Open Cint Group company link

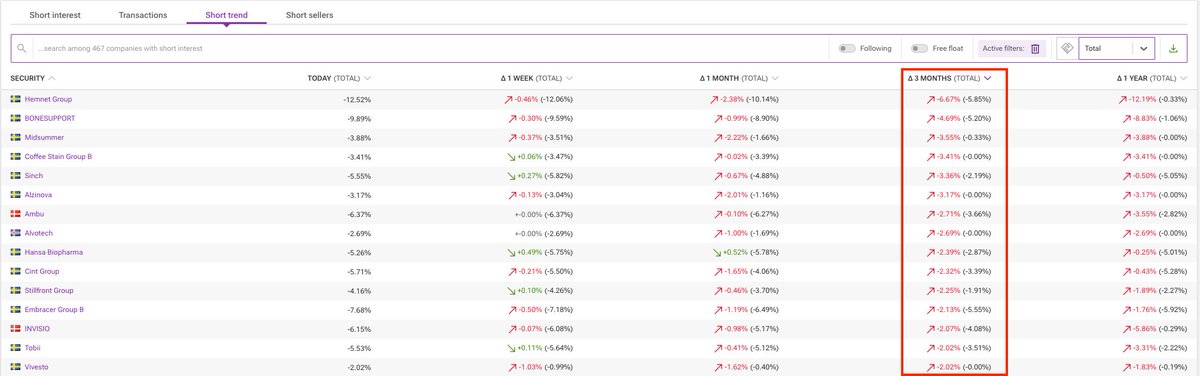(x=42, y=271)
